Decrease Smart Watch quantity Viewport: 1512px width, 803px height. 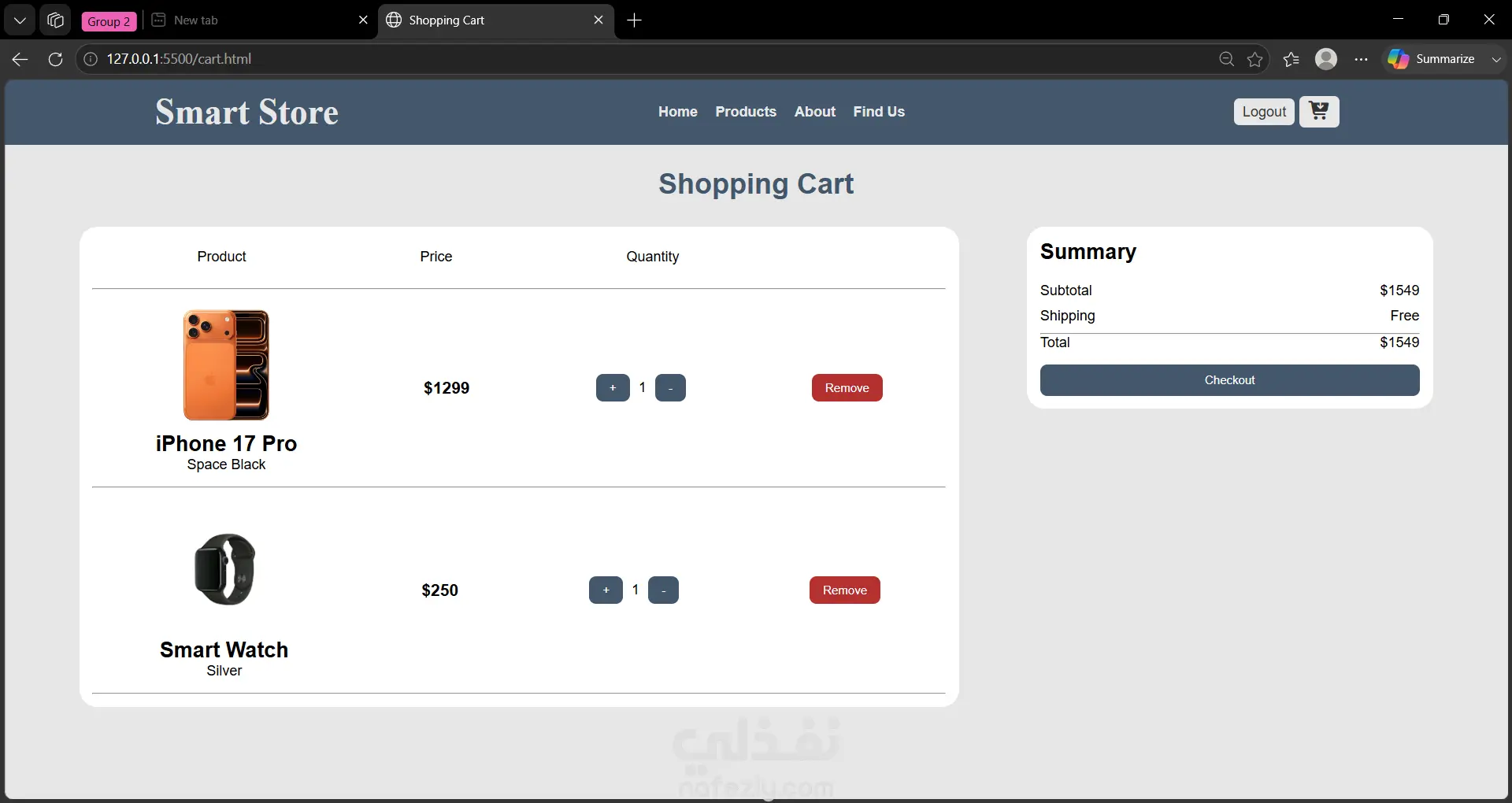pyautogui.click(x=663, y=590)
